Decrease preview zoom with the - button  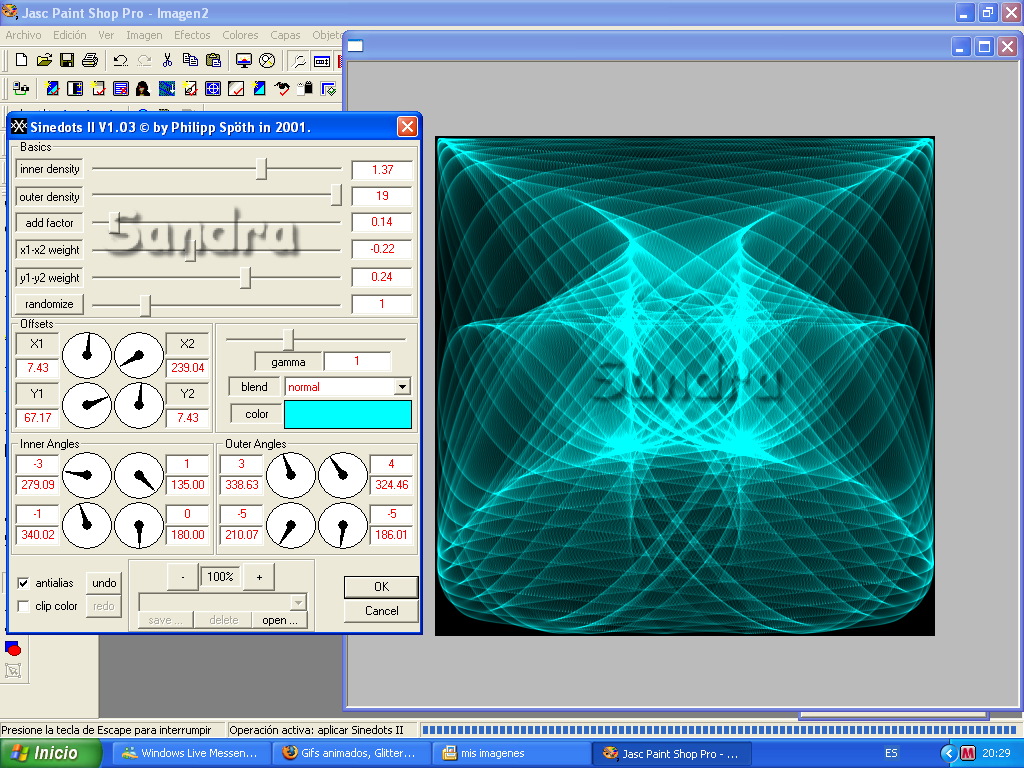coord(183,577)
